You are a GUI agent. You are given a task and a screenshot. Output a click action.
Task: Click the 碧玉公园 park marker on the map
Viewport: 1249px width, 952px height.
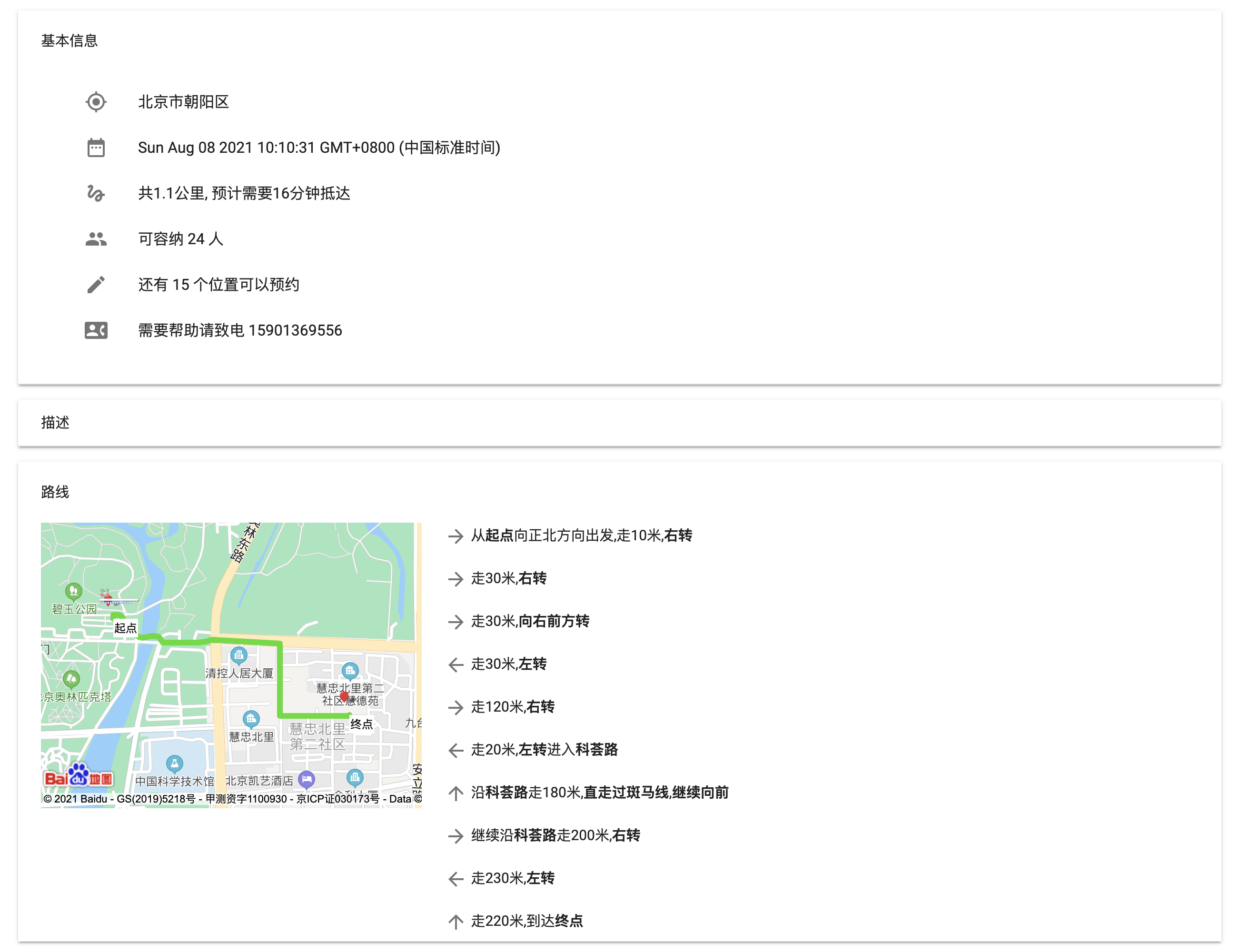[74, 592]
